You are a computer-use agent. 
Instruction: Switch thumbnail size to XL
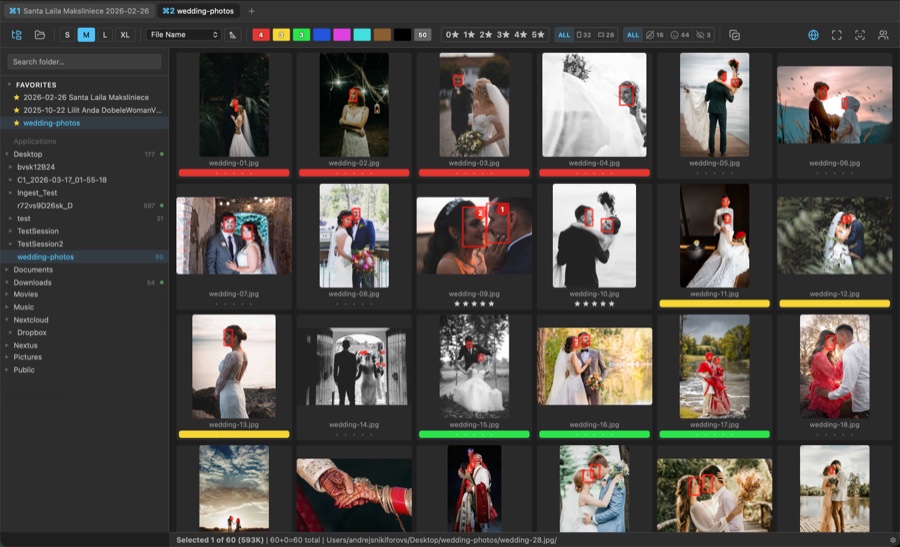[125, 35]
